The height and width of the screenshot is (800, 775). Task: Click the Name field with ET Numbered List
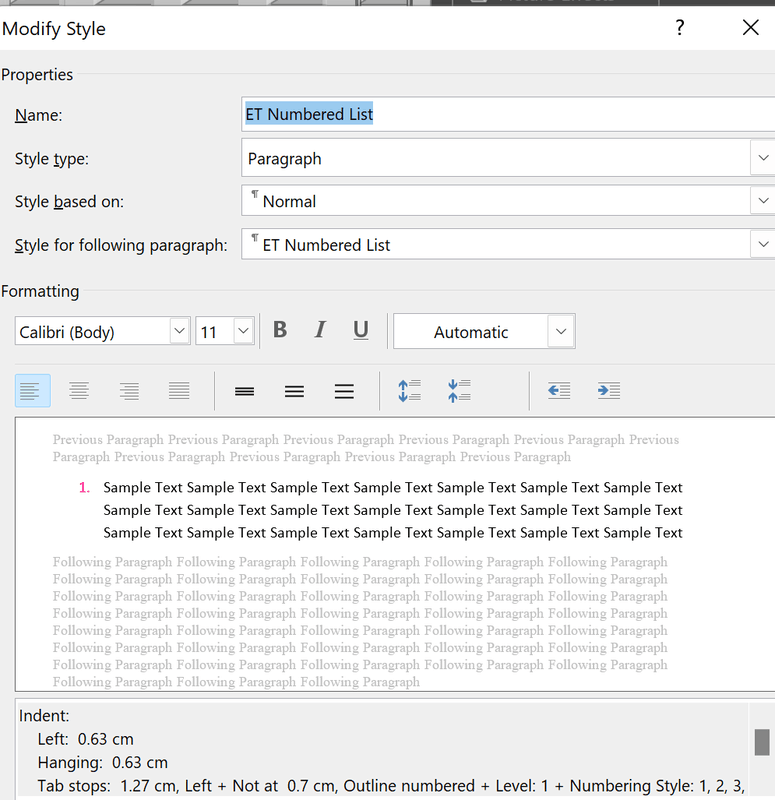pyautogui.click(x=508, y=114)
